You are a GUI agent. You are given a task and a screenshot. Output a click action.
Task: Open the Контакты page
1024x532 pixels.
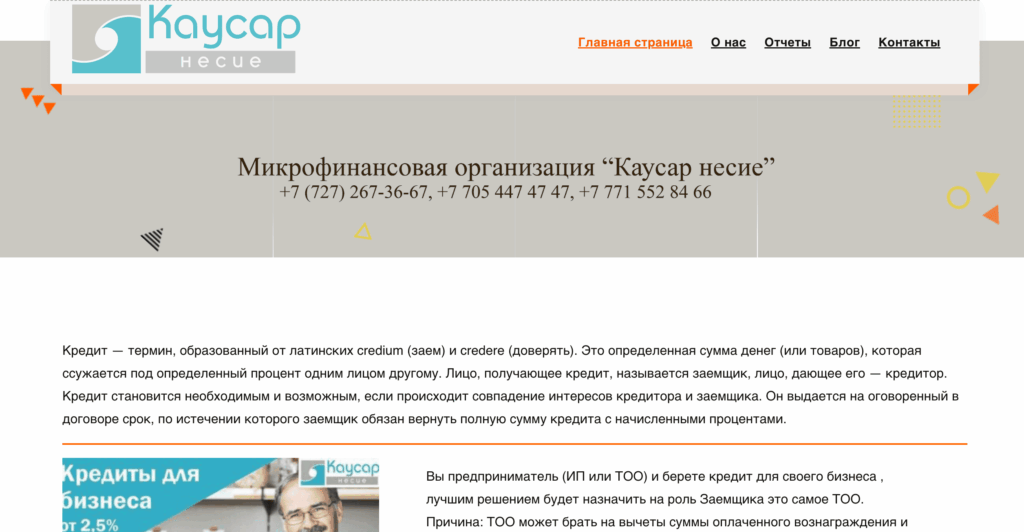coord(909,42)
